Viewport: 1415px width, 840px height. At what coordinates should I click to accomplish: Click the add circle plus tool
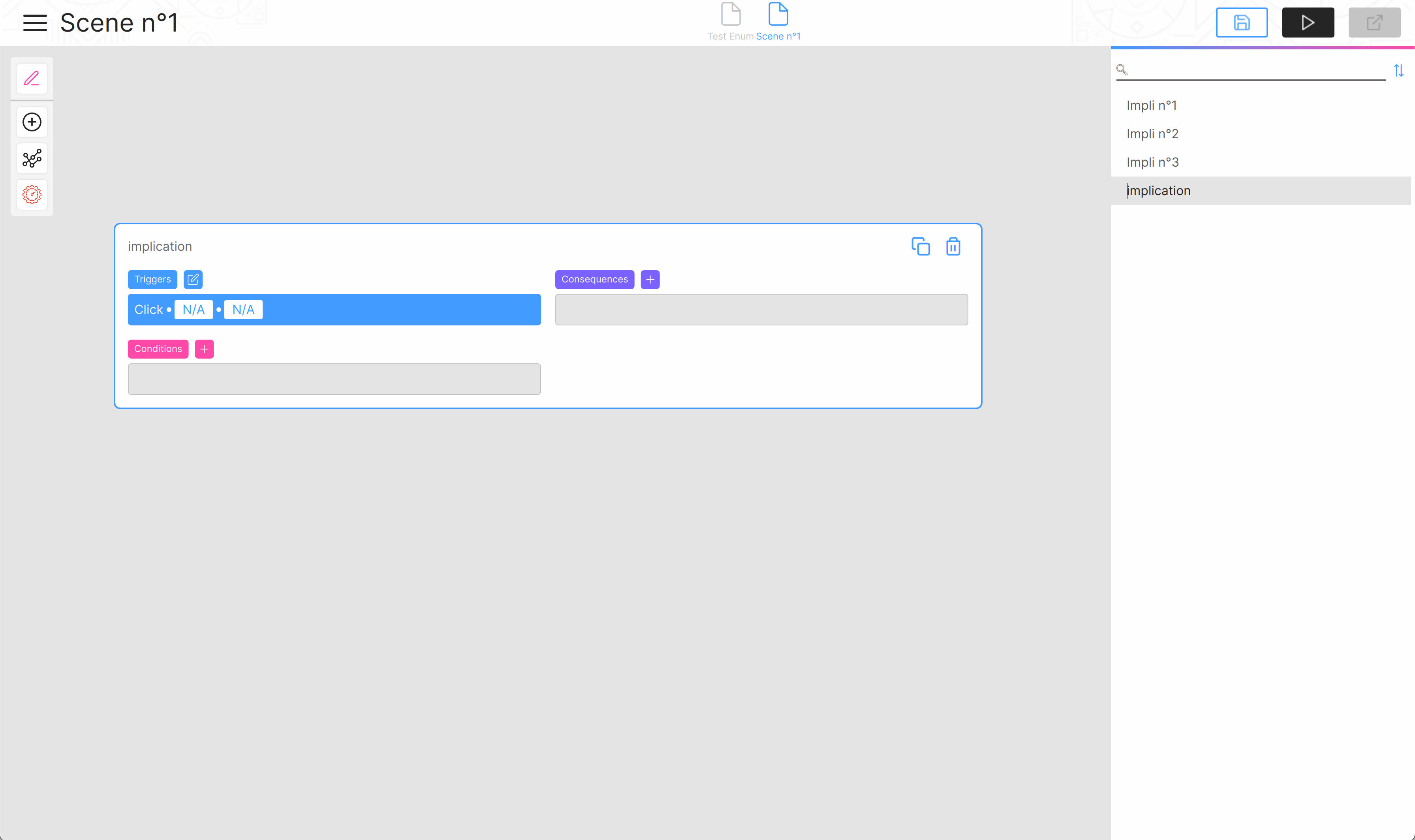coord(32,122)
